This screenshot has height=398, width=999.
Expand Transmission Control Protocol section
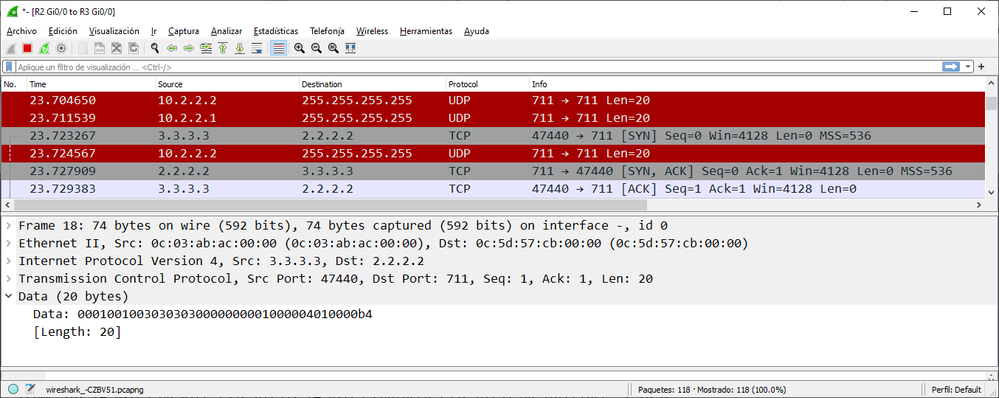pos(8,278)
